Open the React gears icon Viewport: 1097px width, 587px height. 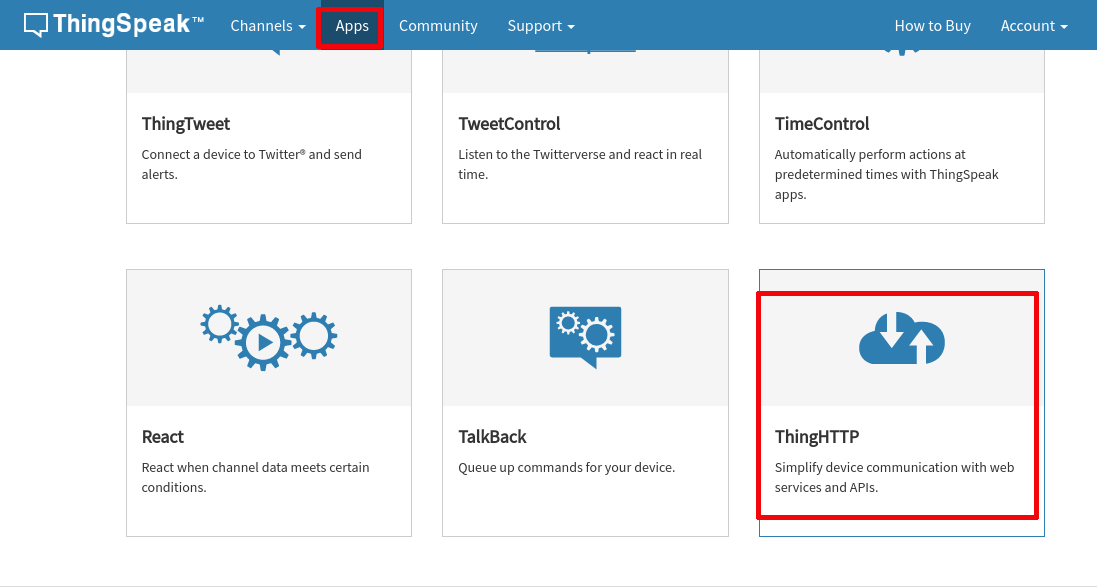(x=269, y=337)
